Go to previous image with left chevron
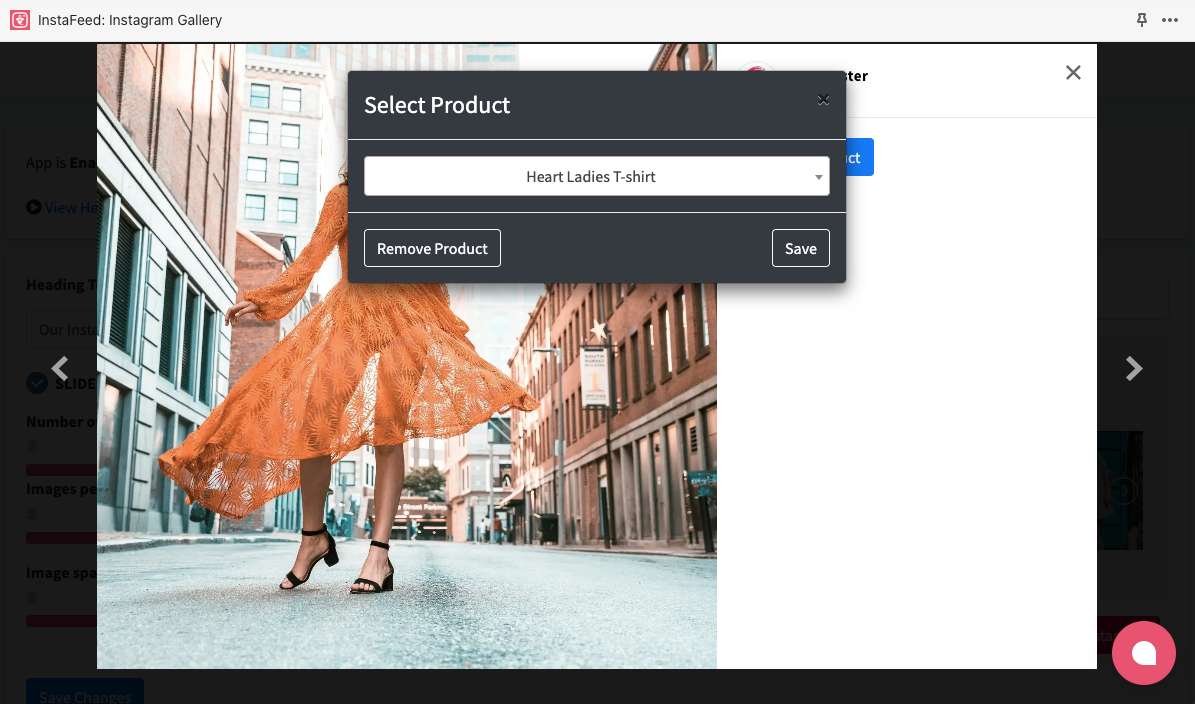Image resolution: width=1195 pixels, height=704 pixels. pos(60,369)
